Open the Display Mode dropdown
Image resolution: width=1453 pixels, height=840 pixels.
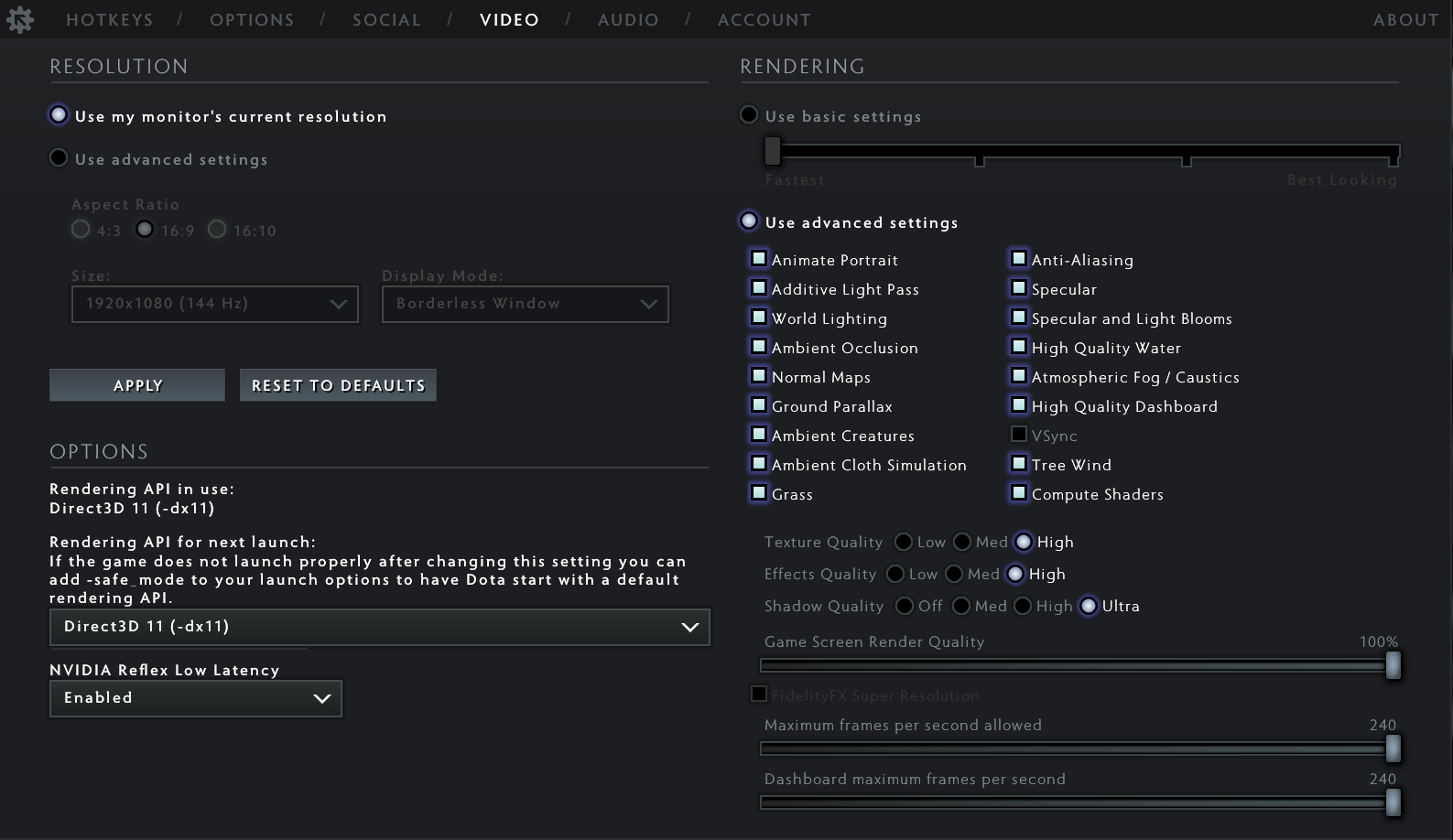(x=526, y=304)
